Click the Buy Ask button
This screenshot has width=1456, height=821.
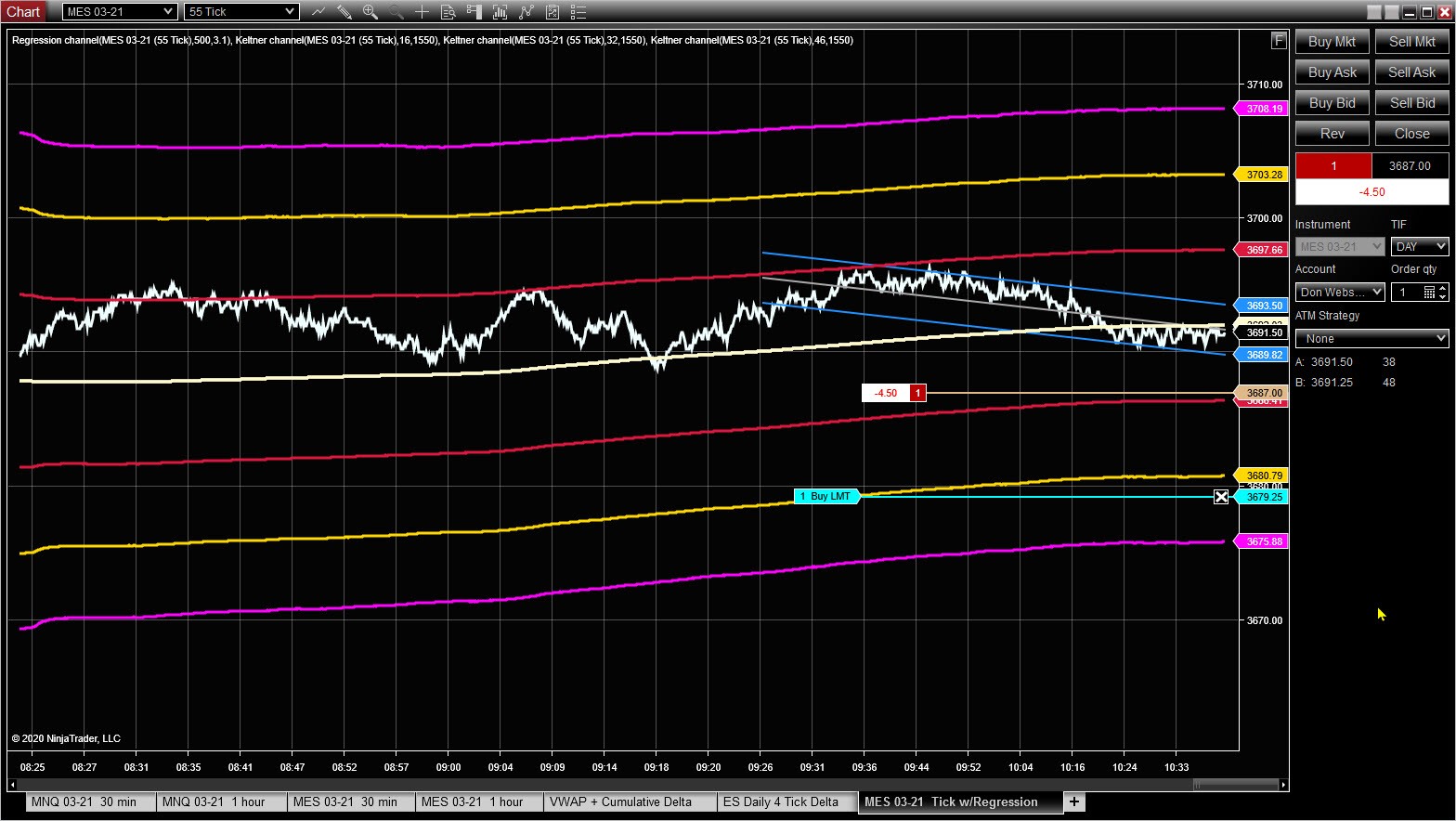click(1332, 72)
